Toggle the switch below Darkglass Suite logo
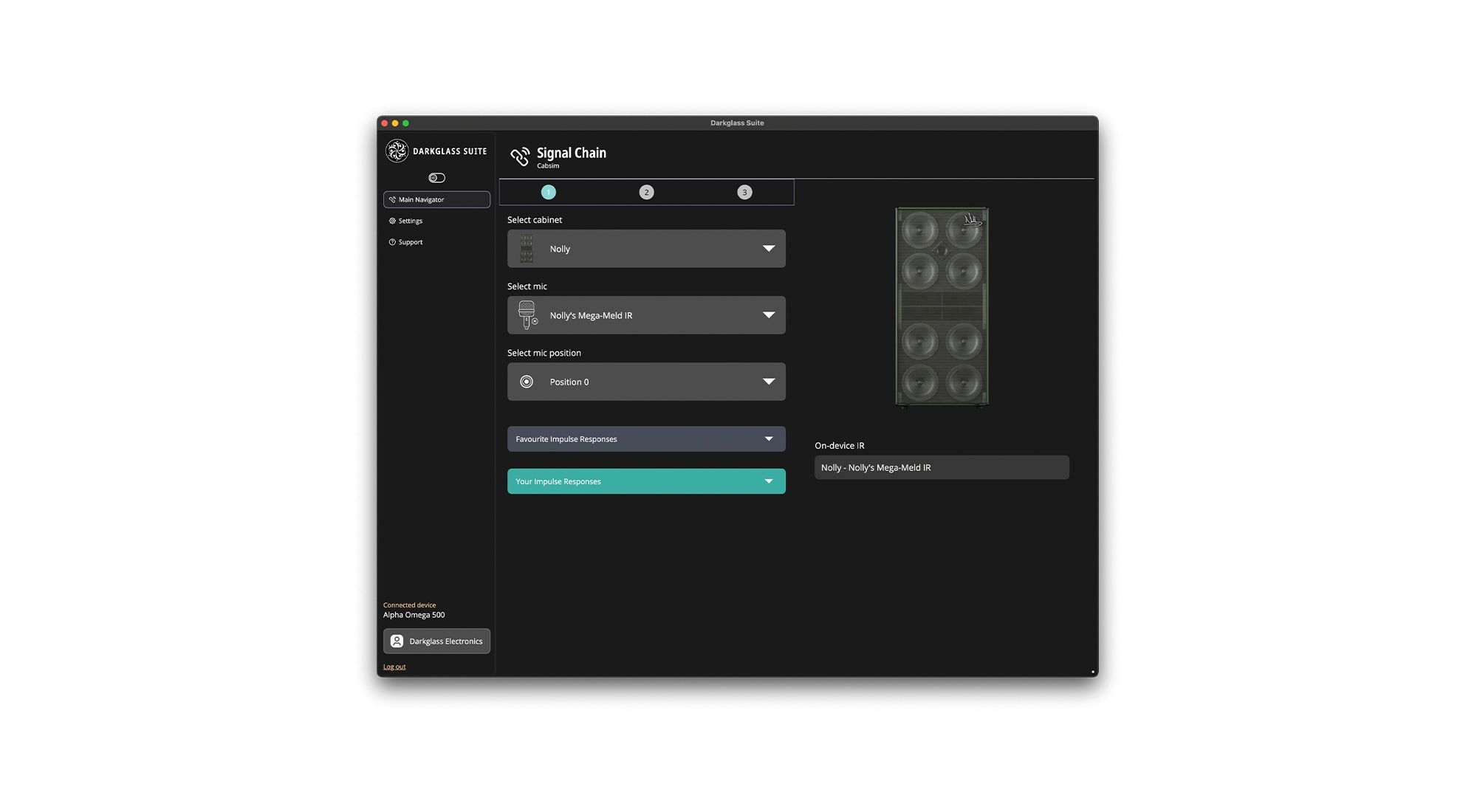This screenshot has width=1477, height=812. coord(436,178)
